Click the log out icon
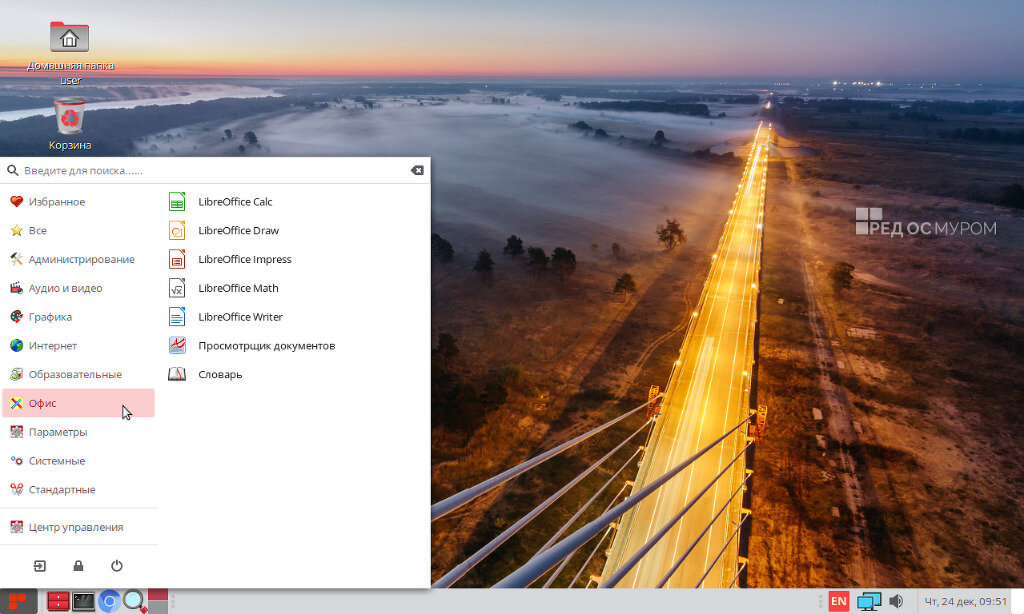The image size is (1024, 614). 40,566
